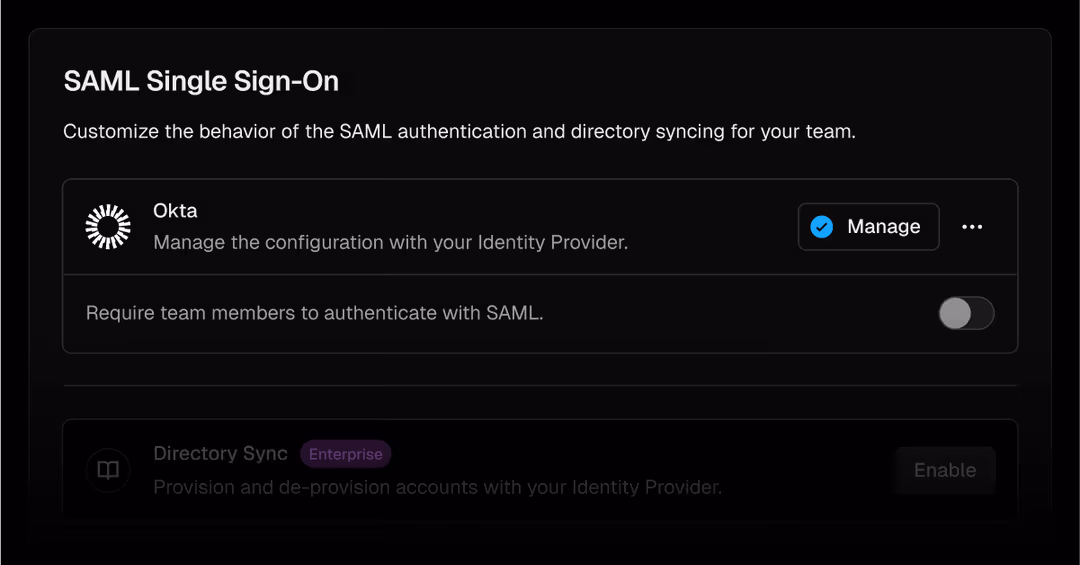
Task: Select the Okta provider name
Action: (x=175, y=211)
